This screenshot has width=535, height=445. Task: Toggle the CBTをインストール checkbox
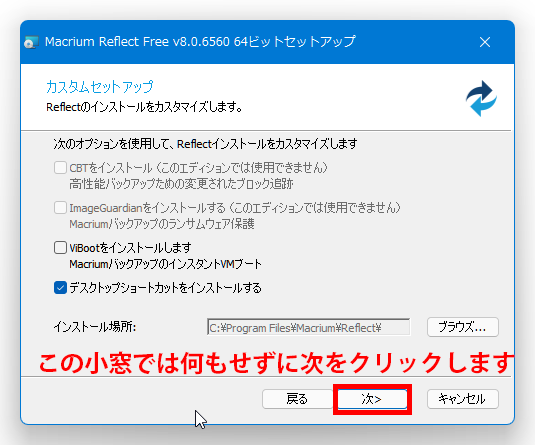pos(60,168)
